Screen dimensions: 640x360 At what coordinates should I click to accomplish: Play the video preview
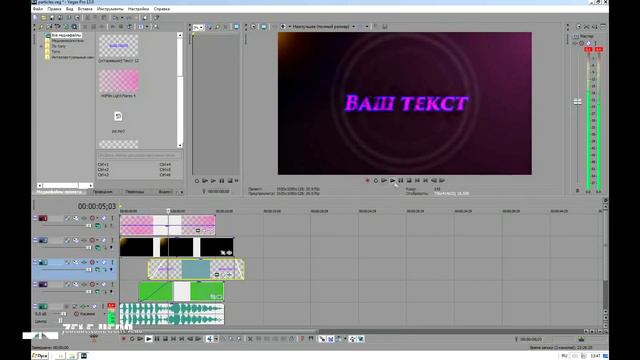pyautogui.click(x=392, y=180)
